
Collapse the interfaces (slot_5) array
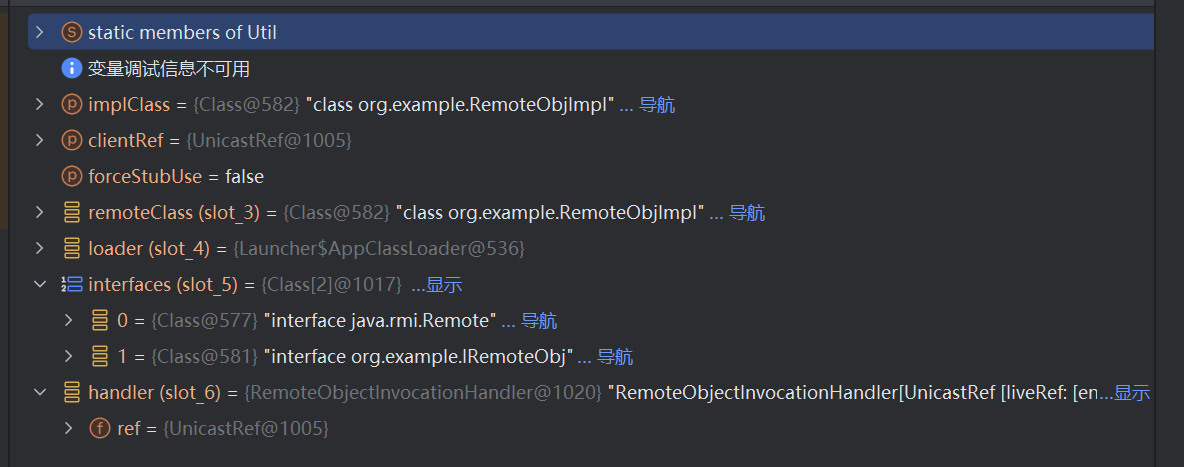(40, 285)
